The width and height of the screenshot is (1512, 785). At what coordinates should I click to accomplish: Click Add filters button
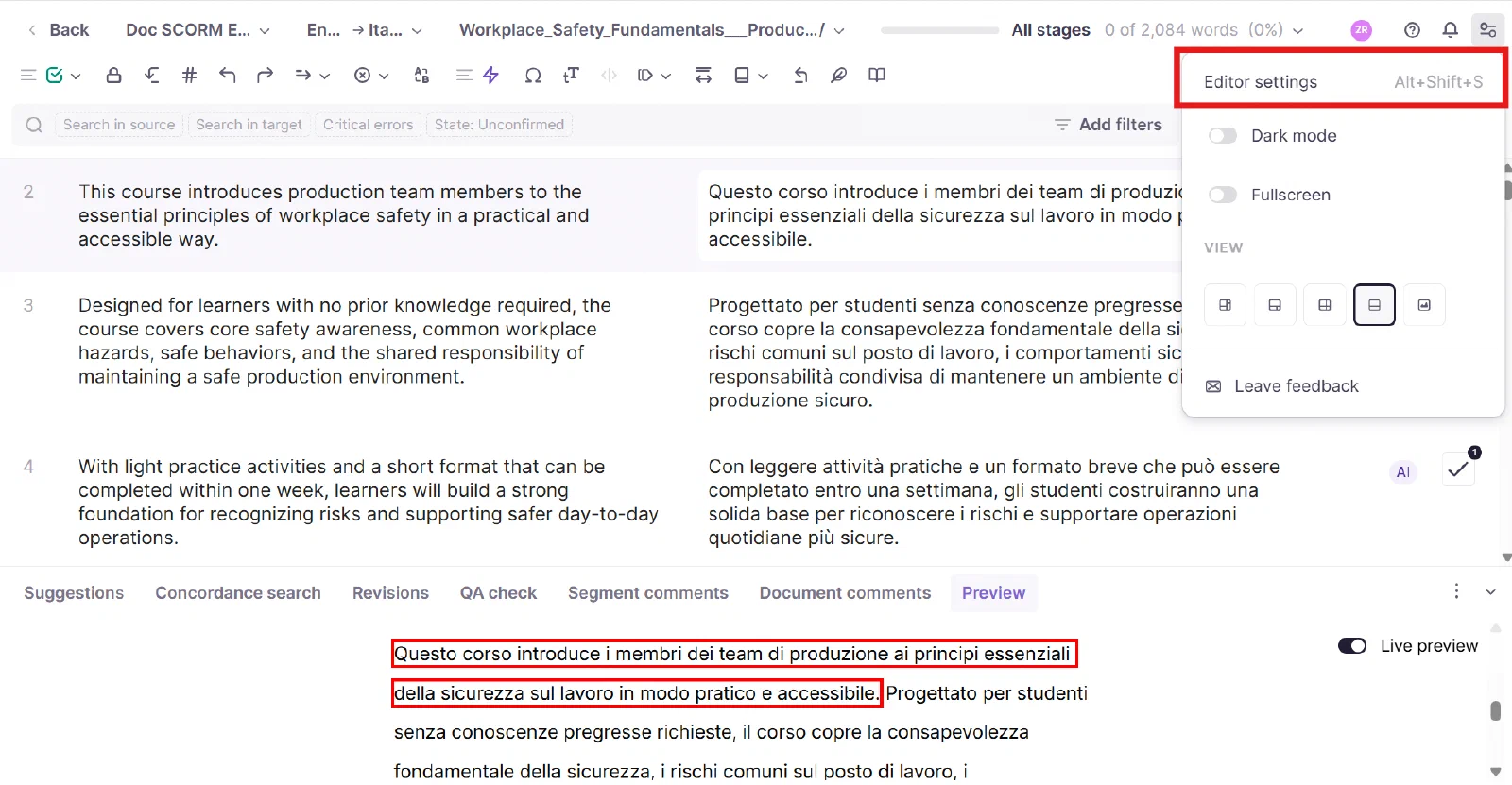(1108, 125)
